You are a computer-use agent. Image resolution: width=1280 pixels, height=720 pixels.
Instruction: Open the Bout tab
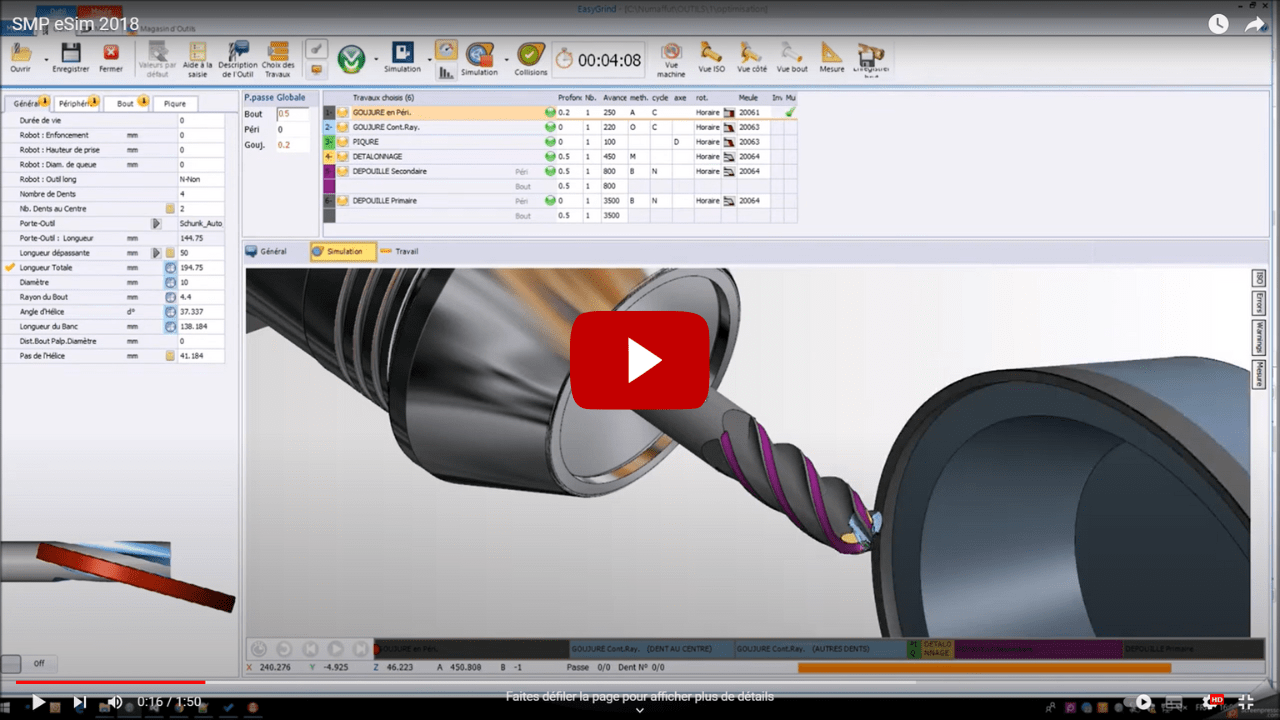[x=127, y=103]
